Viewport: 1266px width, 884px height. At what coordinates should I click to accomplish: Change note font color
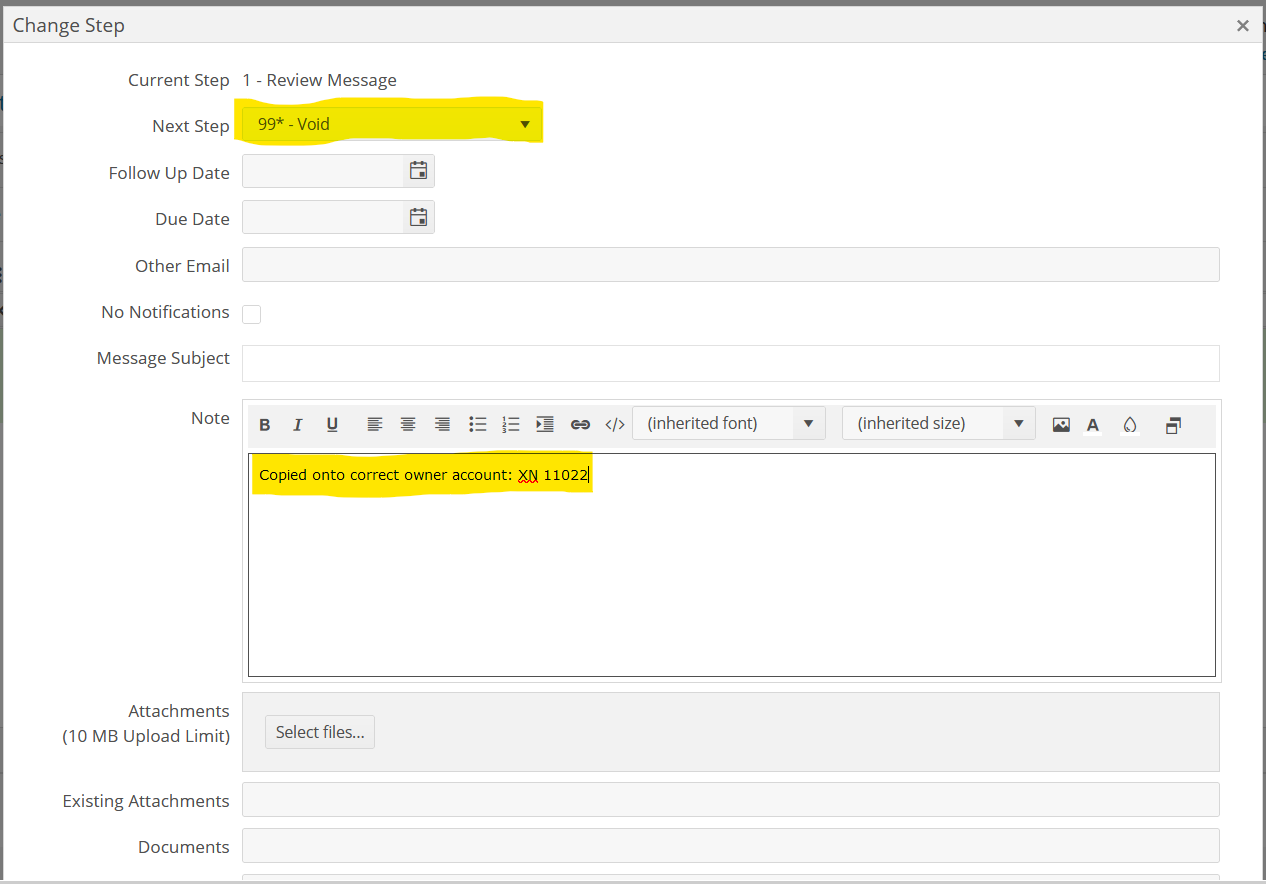(1093, 424)
